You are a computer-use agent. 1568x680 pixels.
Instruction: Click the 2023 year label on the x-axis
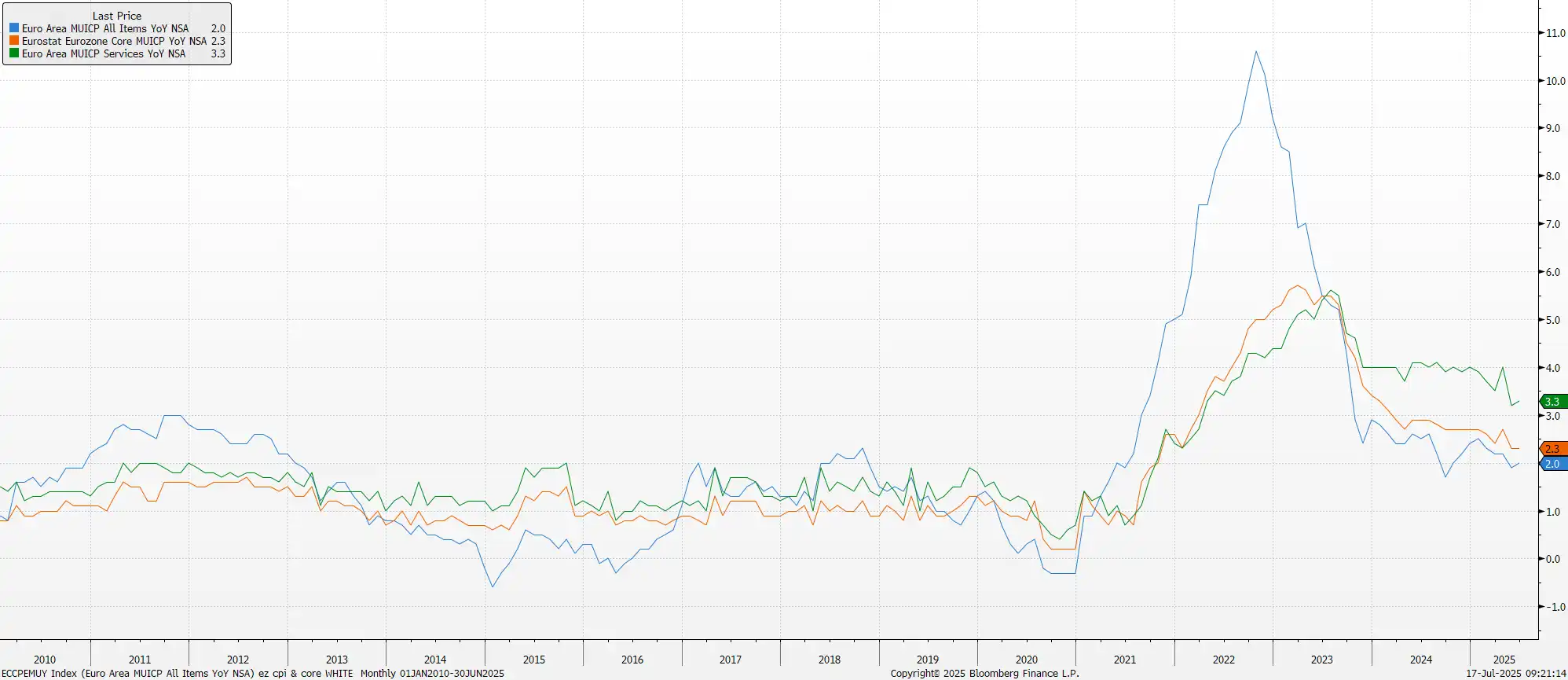1322,660
